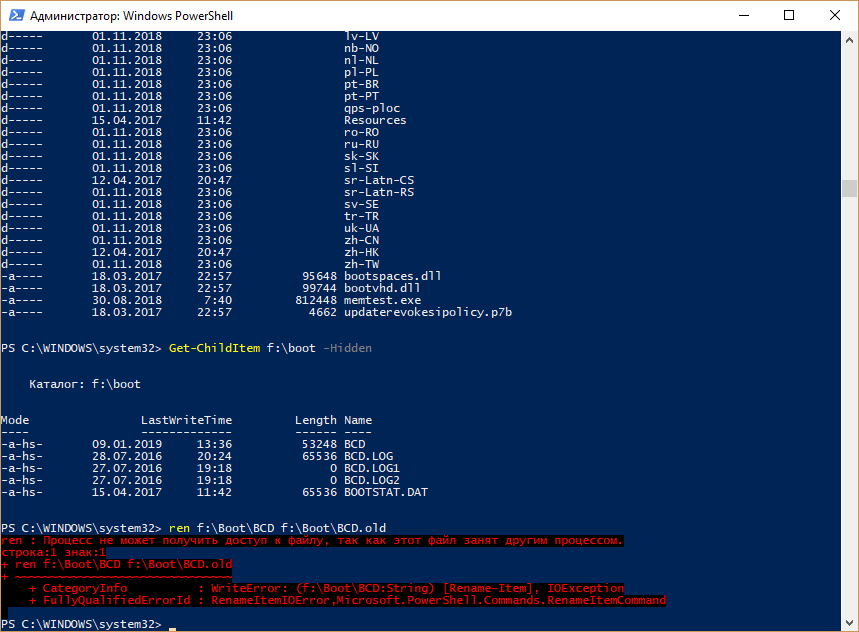The height and width of the screenshot is (632, 859).
Task: Close the PowerShell window
Action: point(834,15)
